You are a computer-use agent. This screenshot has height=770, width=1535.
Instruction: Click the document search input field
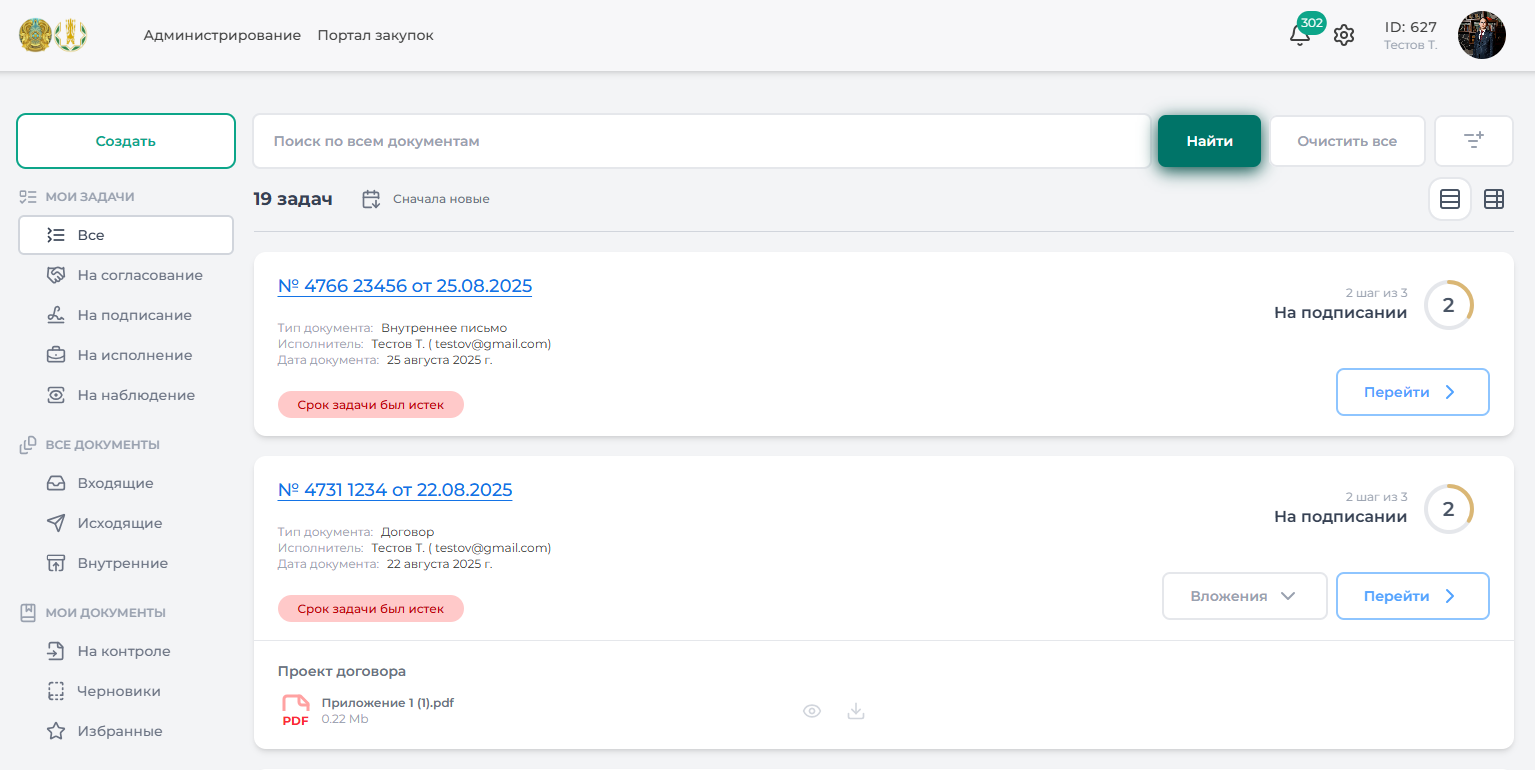700,141
